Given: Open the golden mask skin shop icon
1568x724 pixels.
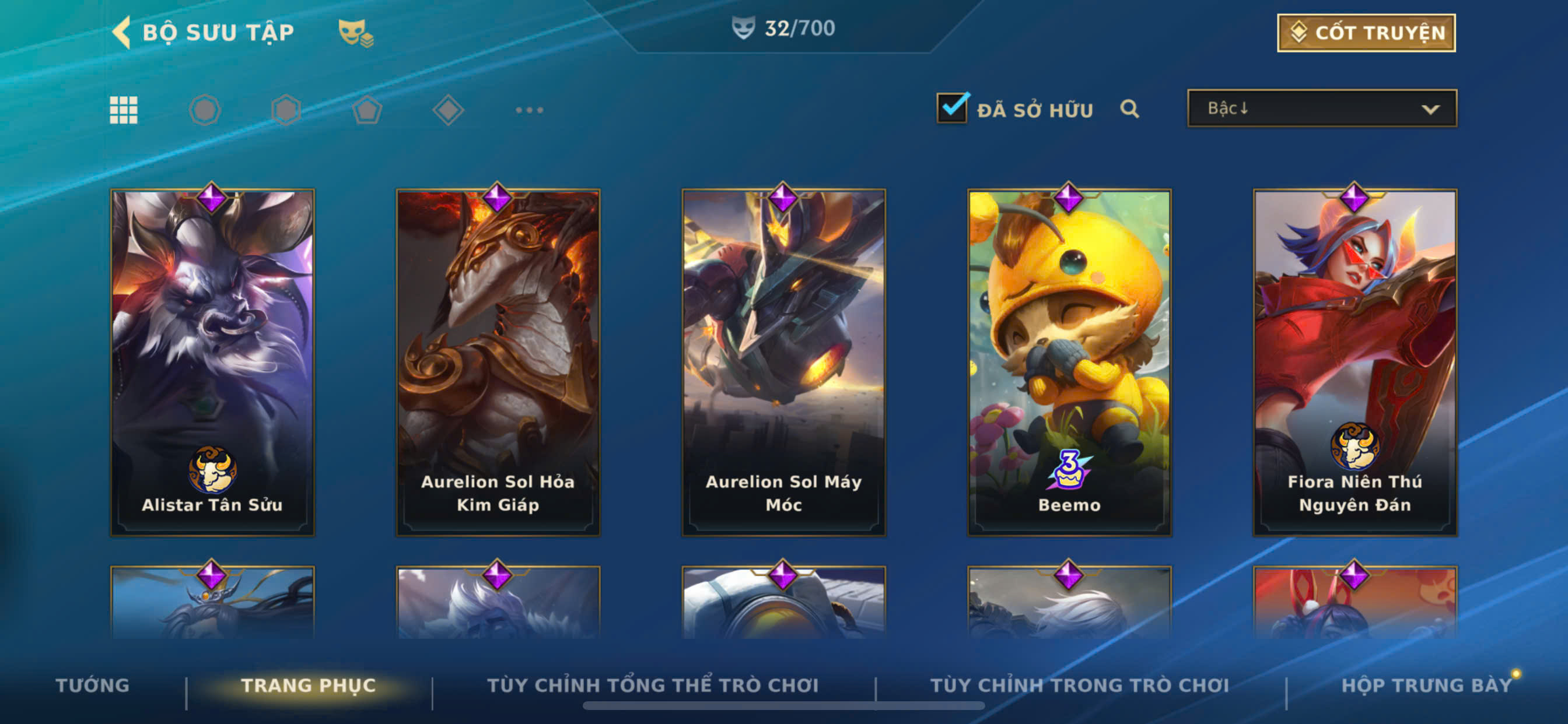Looking at the screenshot, I should (355, 32).
